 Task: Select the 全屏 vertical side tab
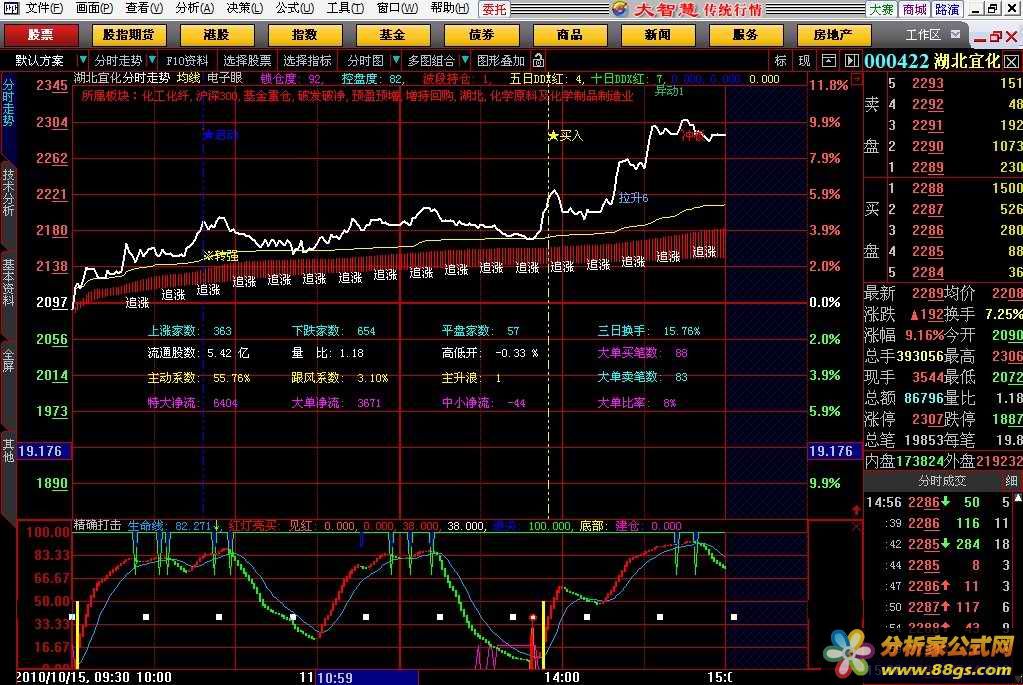(x=8, y=360)
